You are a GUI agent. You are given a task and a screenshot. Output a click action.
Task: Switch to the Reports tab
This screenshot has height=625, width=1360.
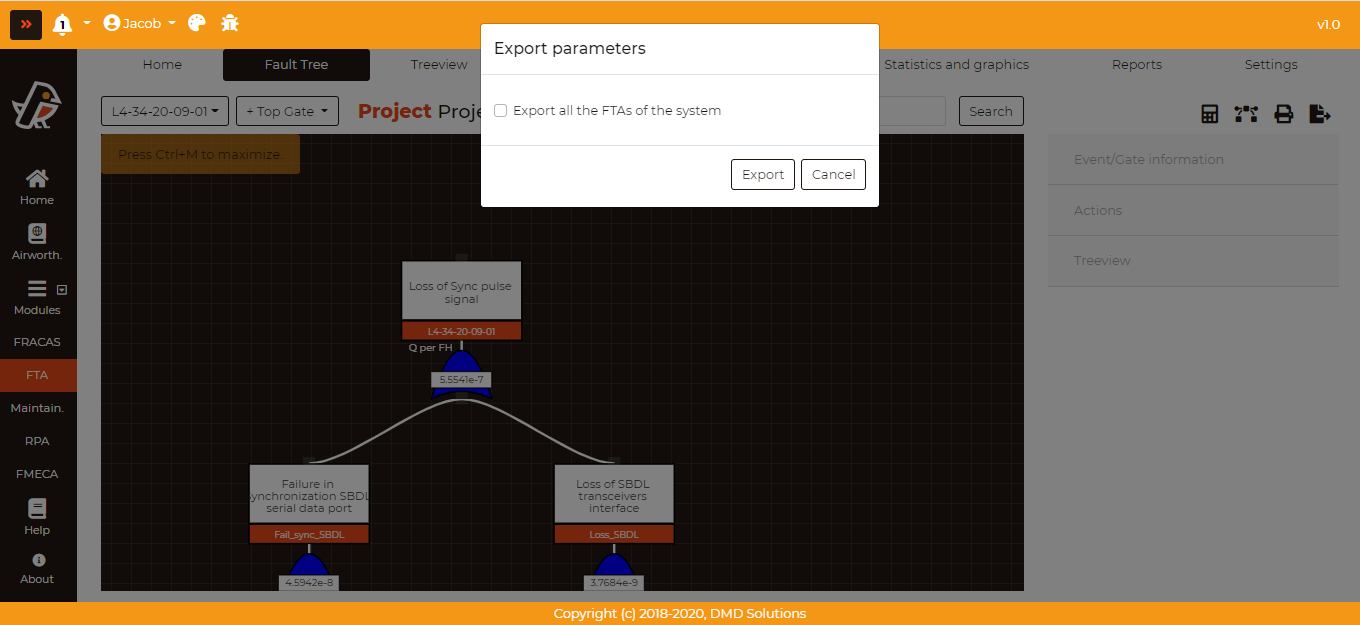(1136, 65)
